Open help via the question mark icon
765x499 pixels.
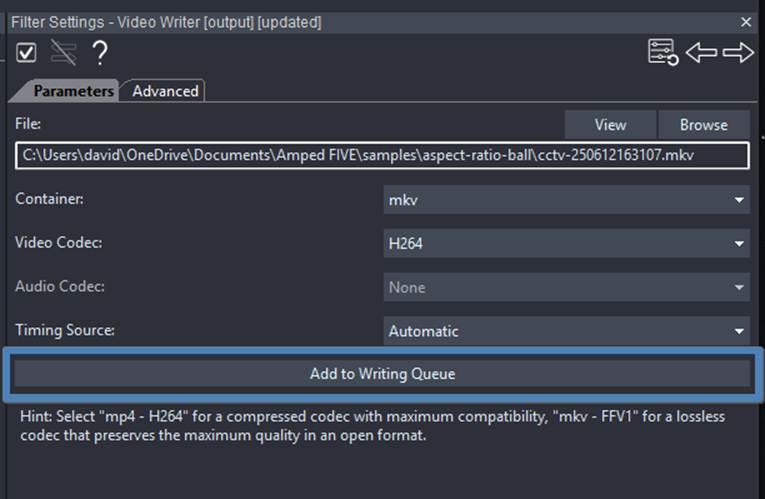coord(100,53)
